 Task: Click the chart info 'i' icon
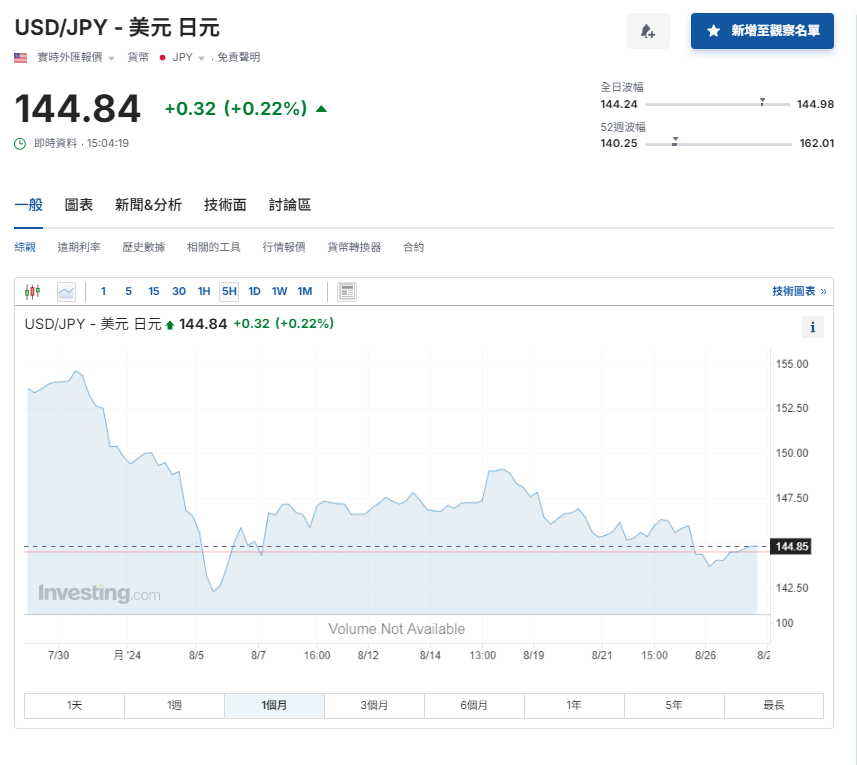pyautogui.click(x=812, y=327)
